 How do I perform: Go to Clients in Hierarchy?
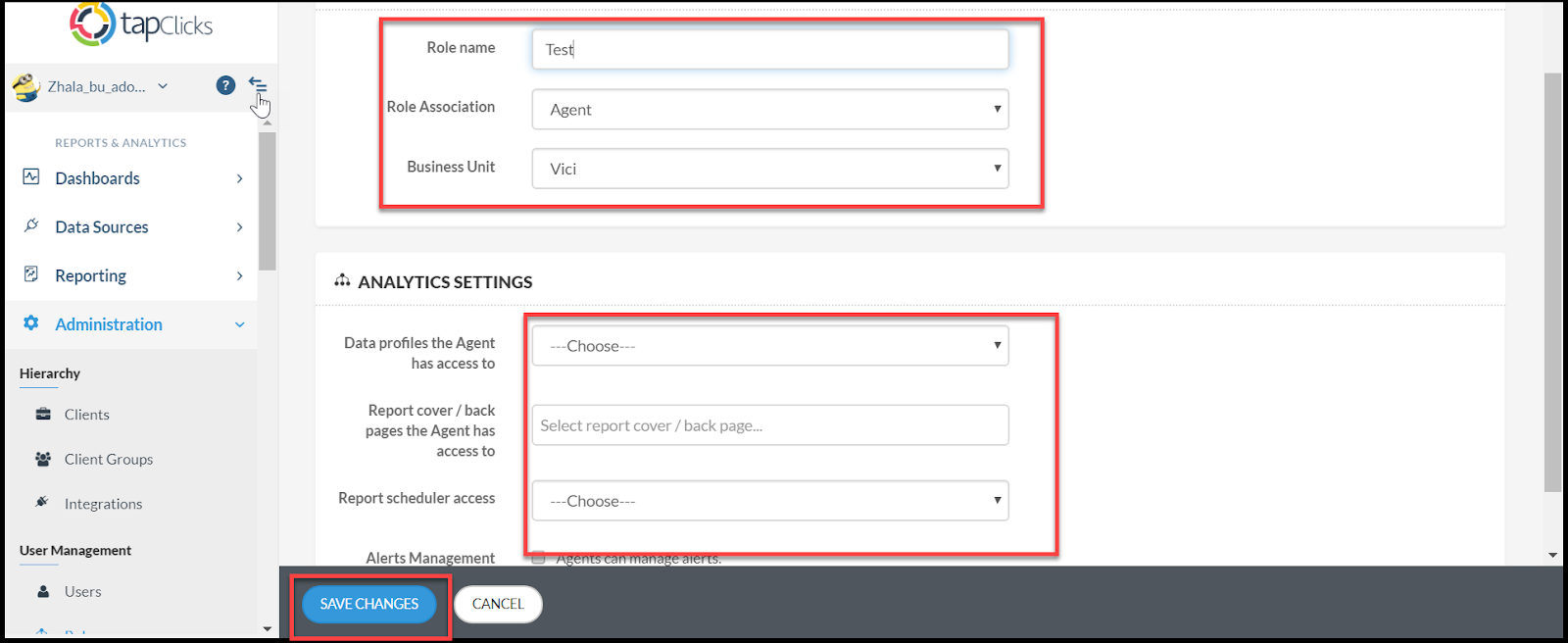tap(87, 415)
